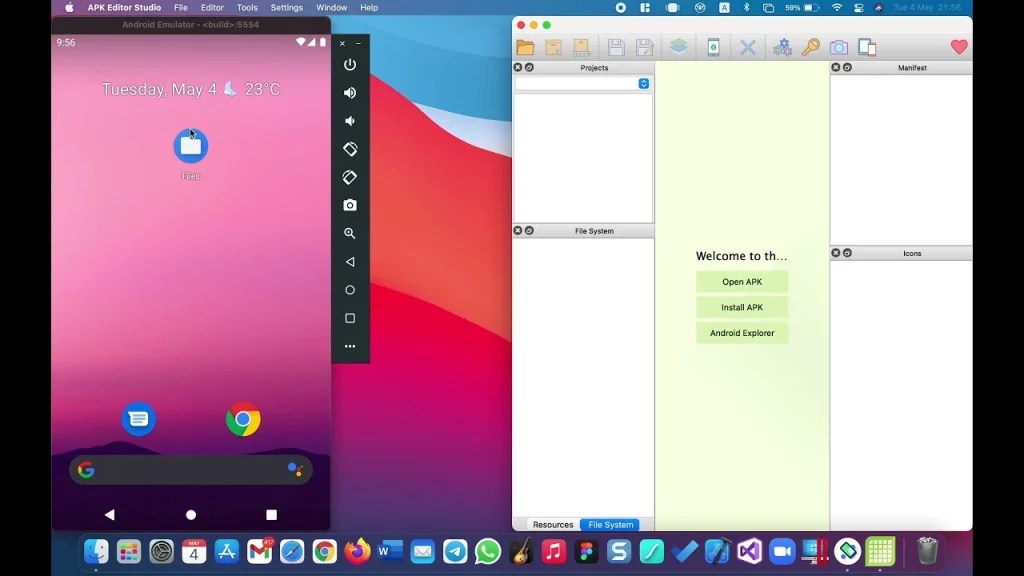
Task: Click the Save APK As toolbar icon
Action: [x=643, y=46]
